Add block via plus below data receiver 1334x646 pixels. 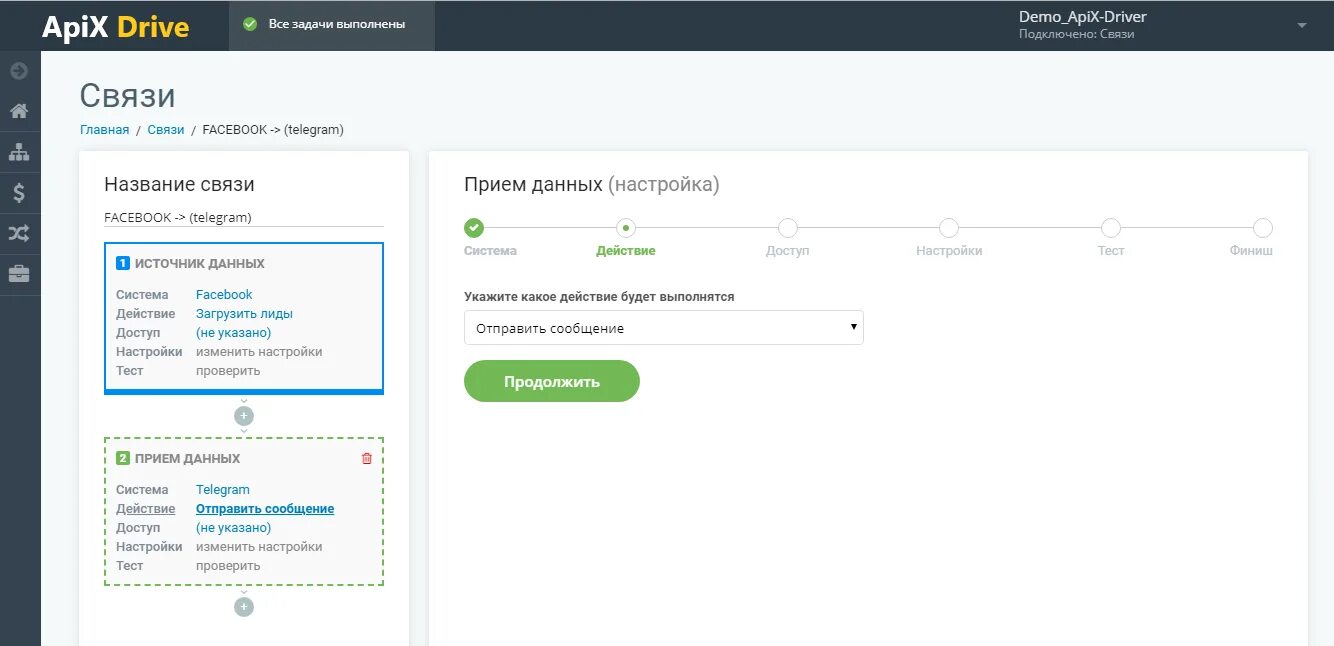click(x=244, y=607)
